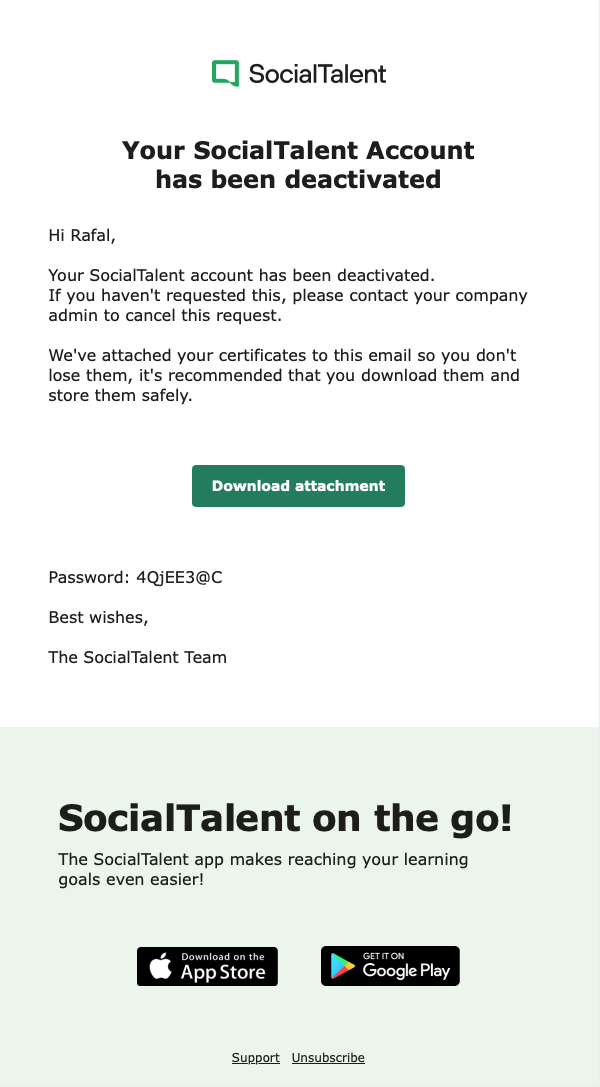Click "The SocialTalent Team" signature
Screen dimensions: 600x1087
[137, 657]
